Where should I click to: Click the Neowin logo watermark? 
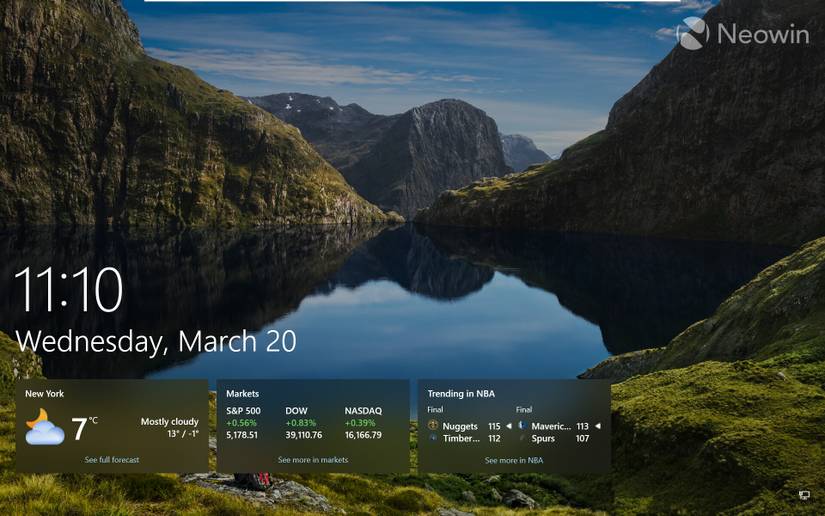pos(743,34)
